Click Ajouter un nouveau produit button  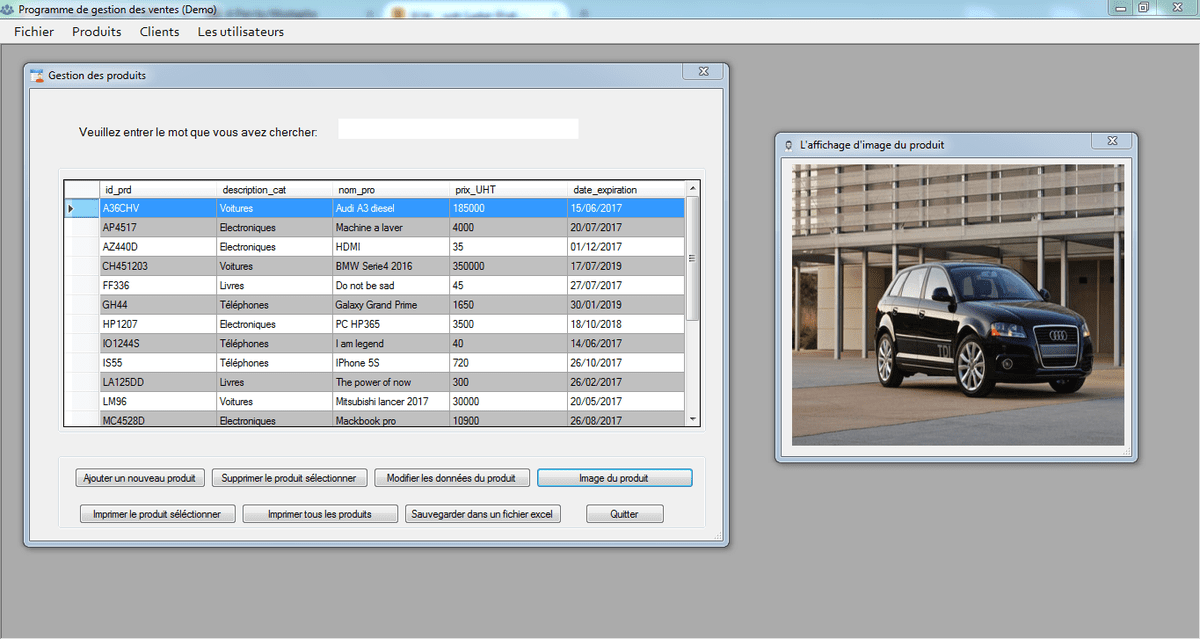click(141, 478)
